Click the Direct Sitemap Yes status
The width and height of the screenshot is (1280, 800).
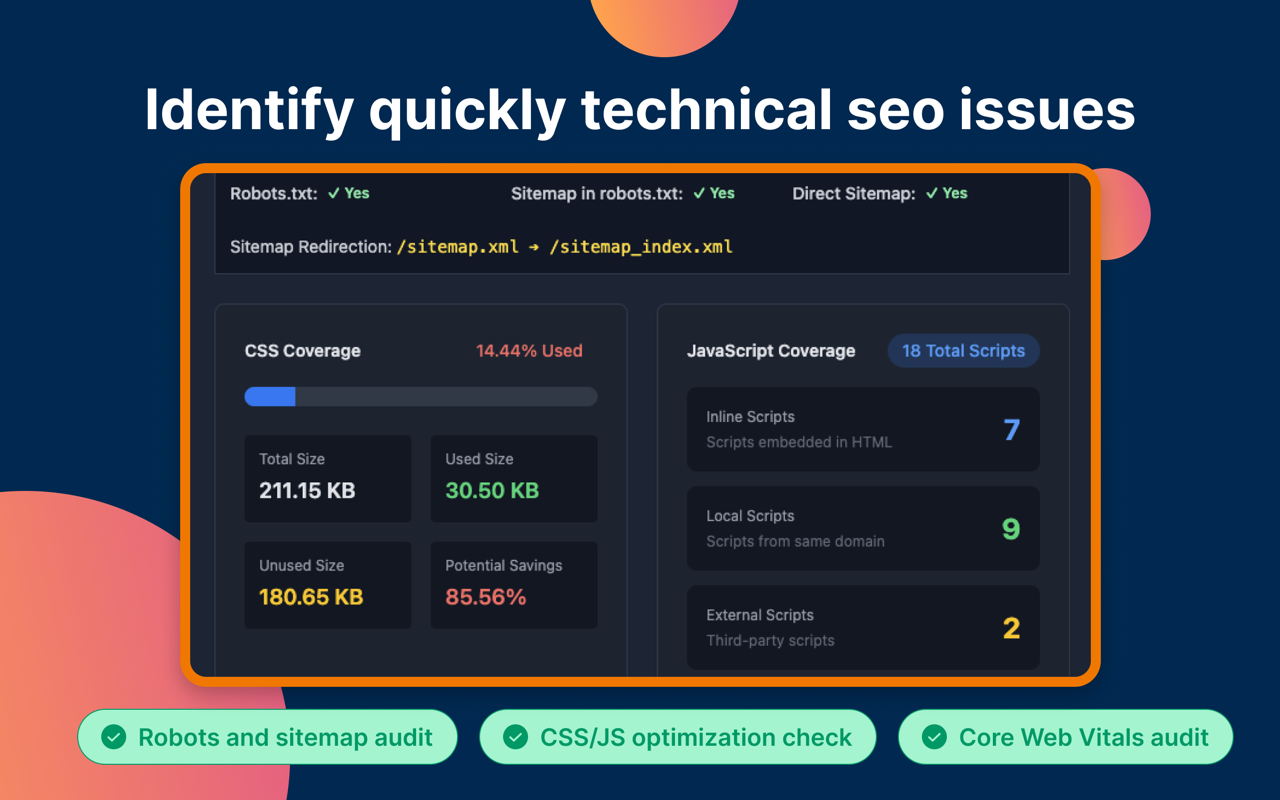coord(947,193)
